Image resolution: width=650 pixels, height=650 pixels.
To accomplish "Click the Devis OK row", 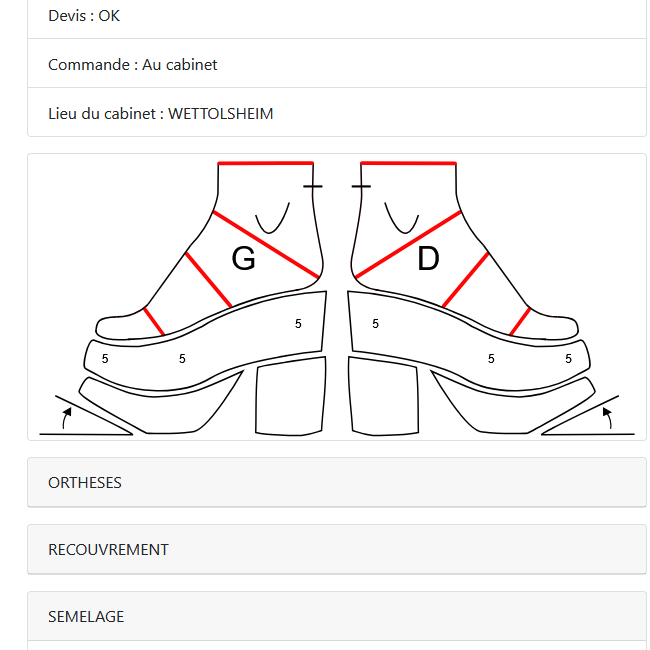I will click(337, 17).
